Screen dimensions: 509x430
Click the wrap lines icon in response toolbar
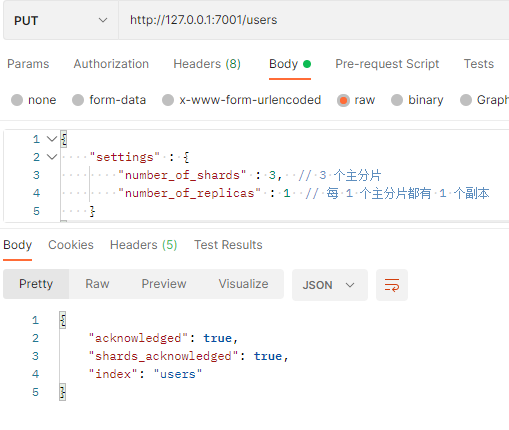pos(392,285)
